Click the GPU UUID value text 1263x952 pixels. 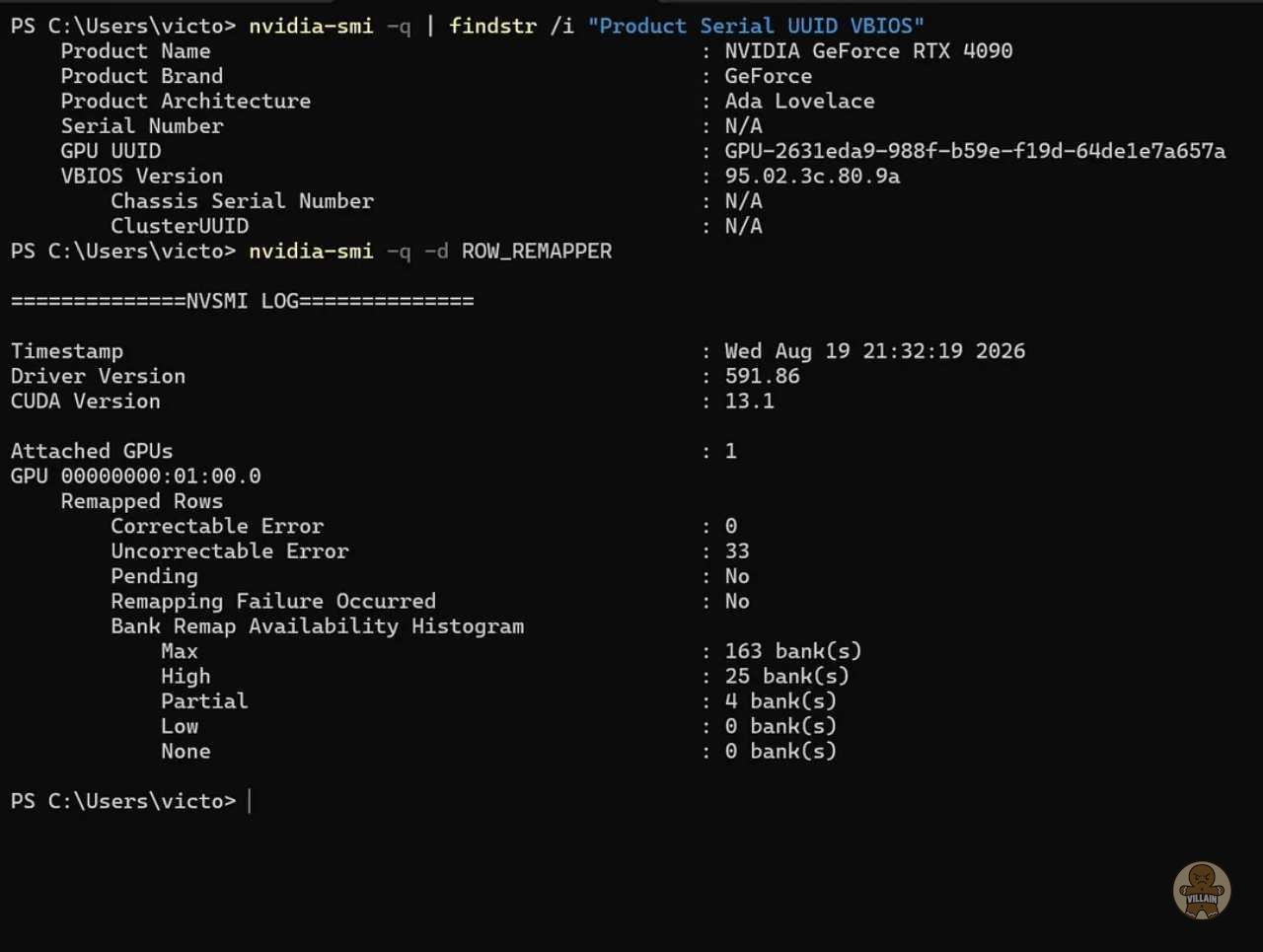pyautogui.click(x=975, y=151)
